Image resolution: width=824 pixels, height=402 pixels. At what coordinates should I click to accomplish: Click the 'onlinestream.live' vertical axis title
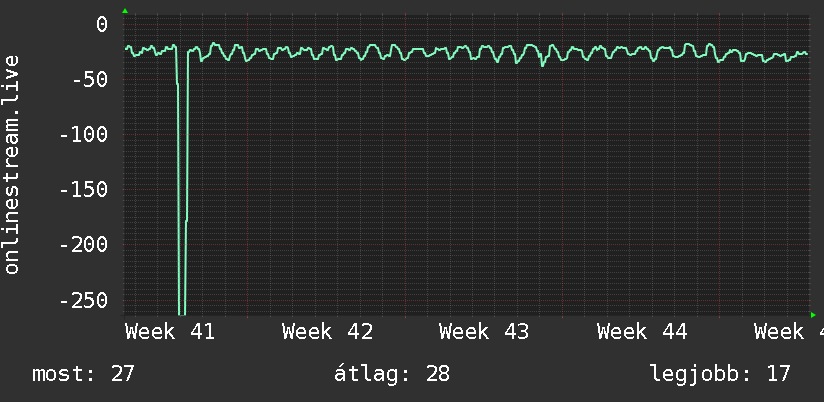pos(11,164)
